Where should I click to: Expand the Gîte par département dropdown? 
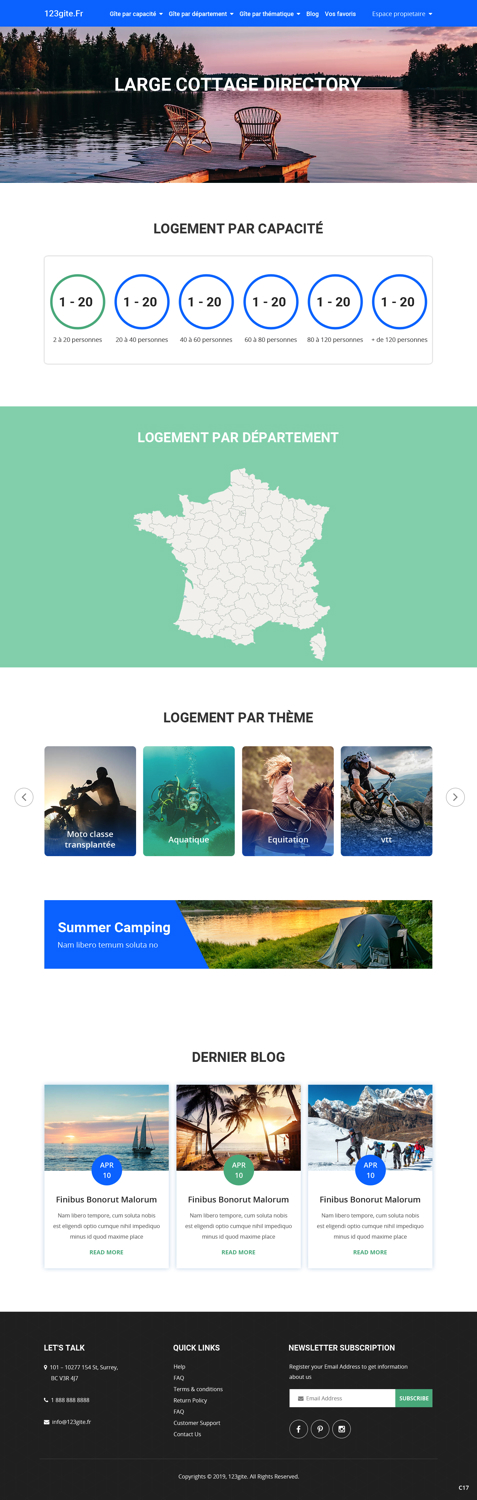pyautogui.click(x=201, y=14)
